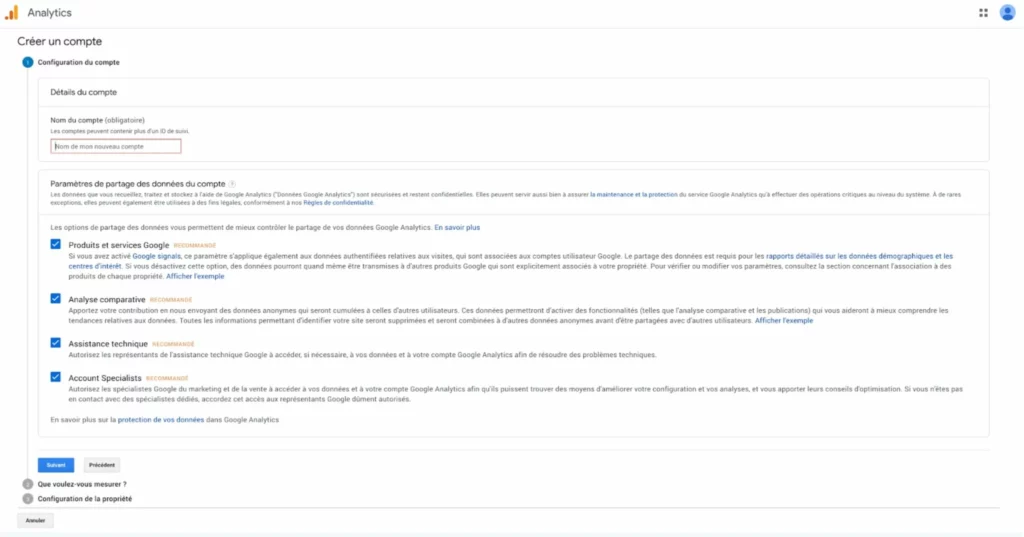Open the 'En savoir plus' link
This screenshot has height=537, width=1024.
click(x=457, y=227)
